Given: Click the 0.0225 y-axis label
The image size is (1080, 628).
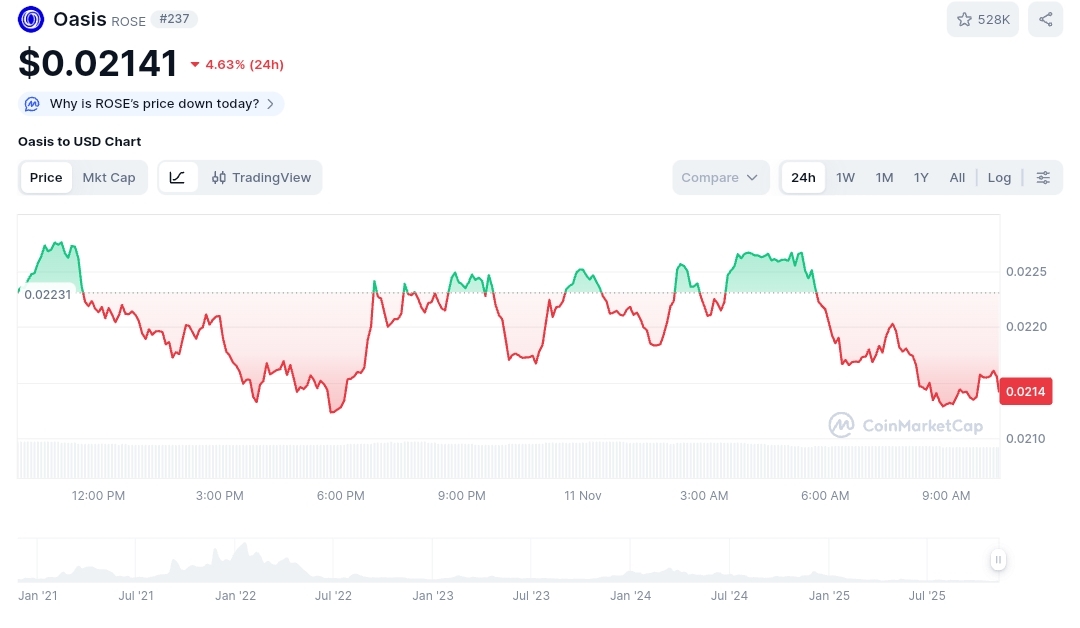Looking at the screenshot, I should pyautogui.click(x=1026, y=272).
